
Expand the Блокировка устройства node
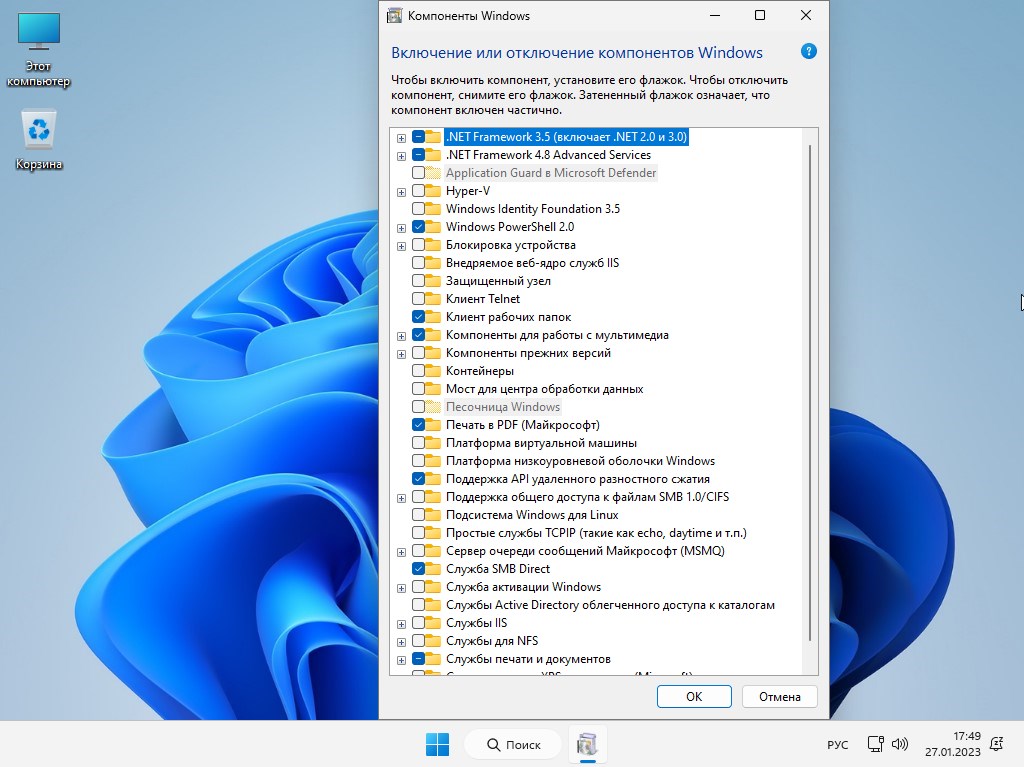(401, 246)
